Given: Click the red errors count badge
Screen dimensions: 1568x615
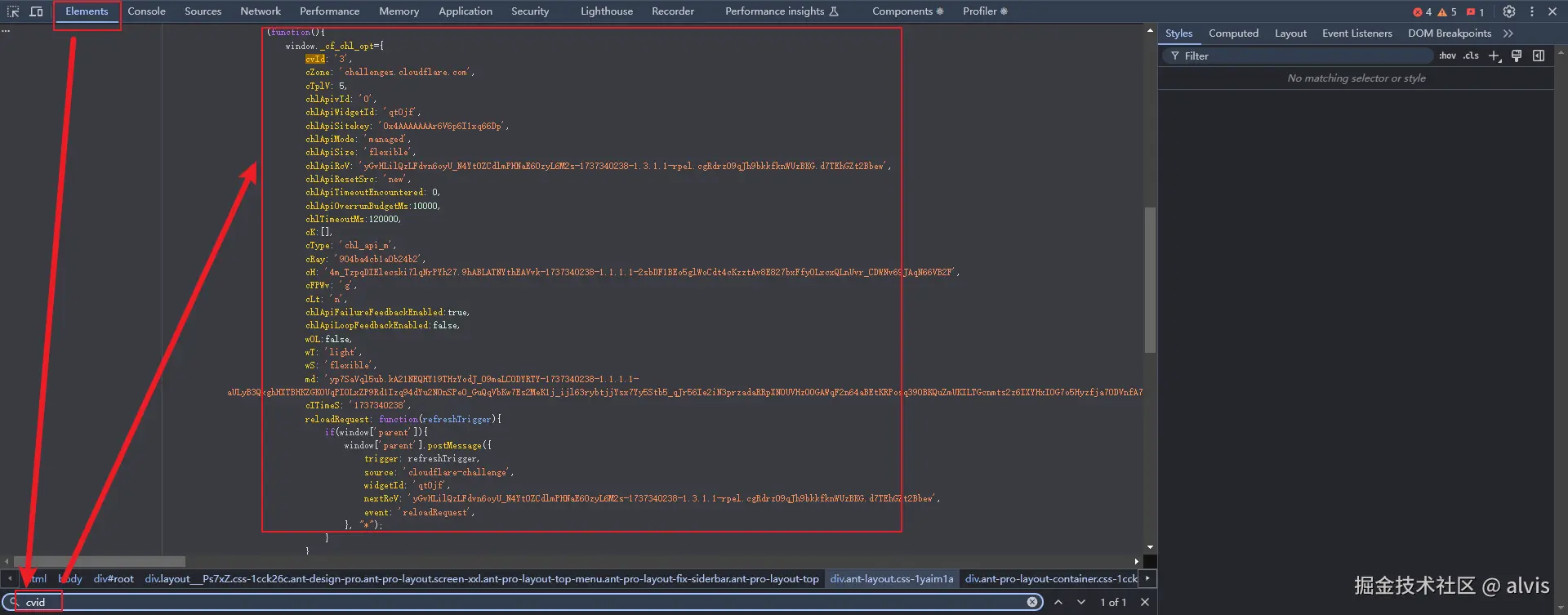Looking at the screenshot, I should point(1422,11).
